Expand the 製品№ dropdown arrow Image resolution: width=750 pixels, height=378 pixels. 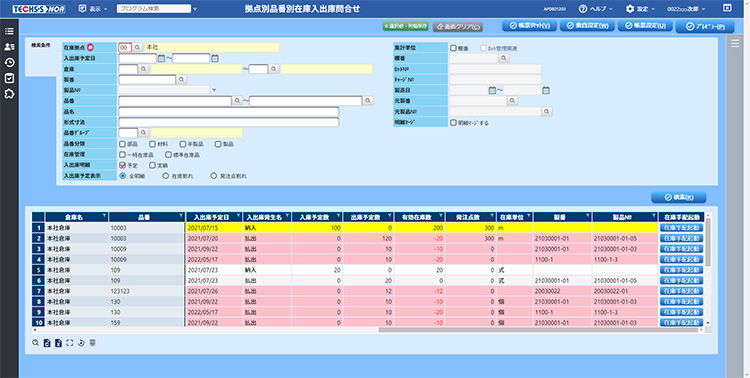coord(214,90)
